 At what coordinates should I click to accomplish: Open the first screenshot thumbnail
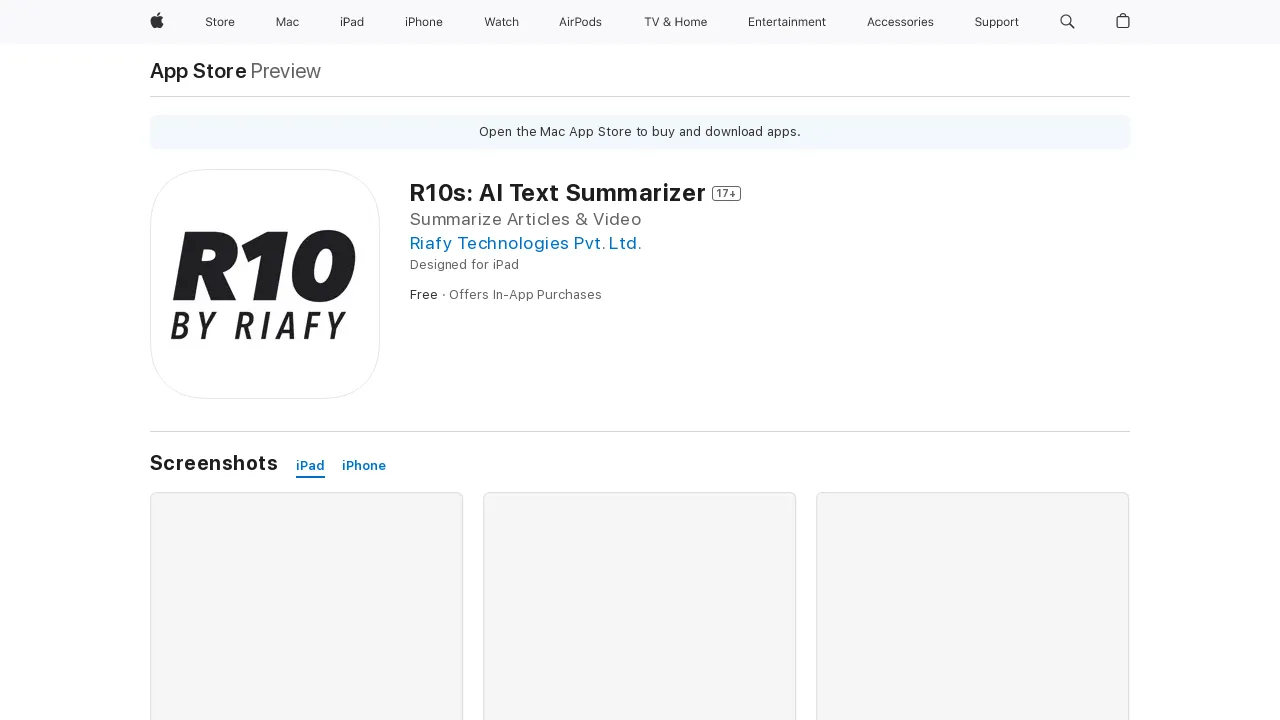click(x=306, y=606)
